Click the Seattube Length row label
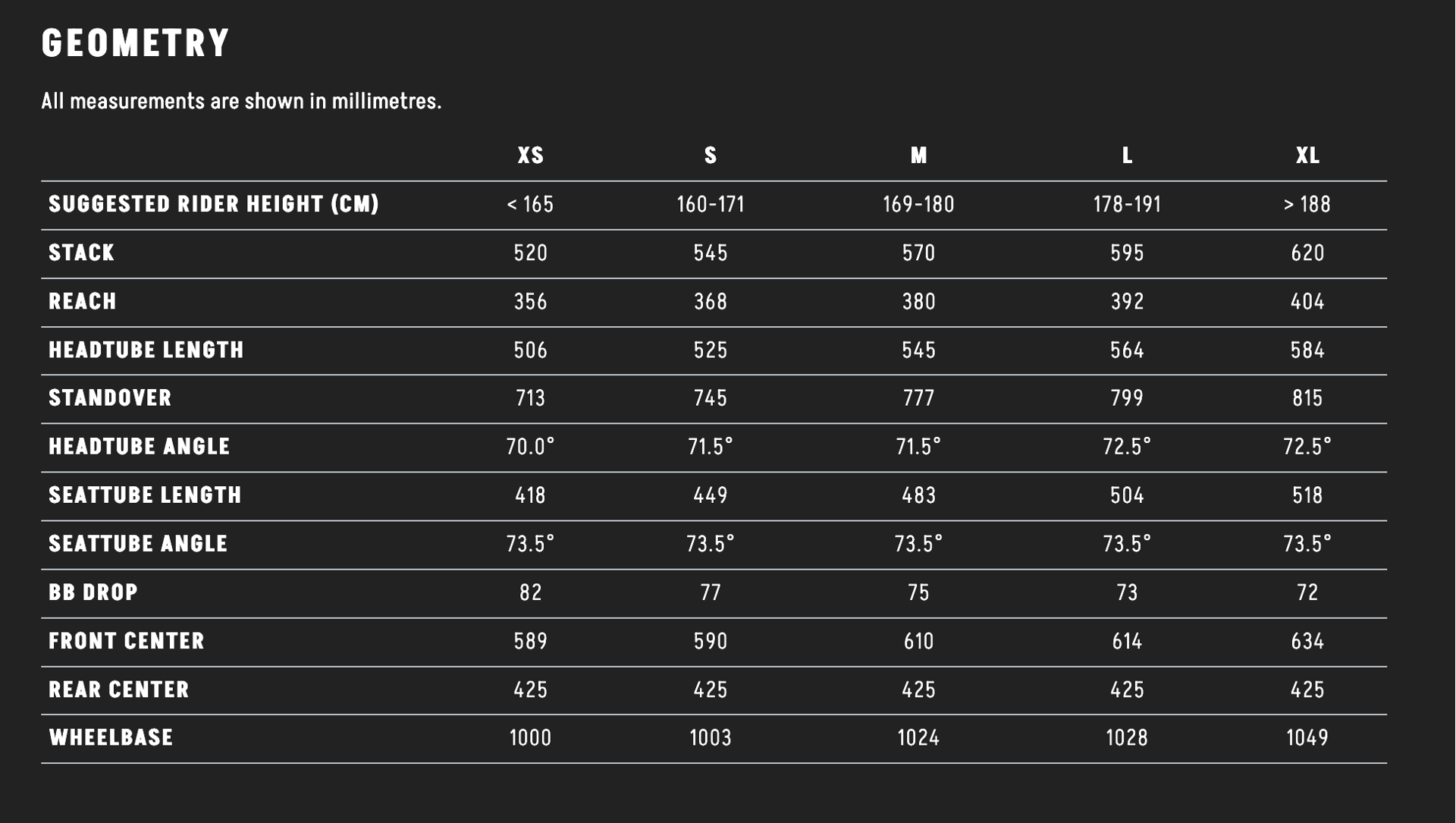1456x823 pixels. (x=146, y=495)
